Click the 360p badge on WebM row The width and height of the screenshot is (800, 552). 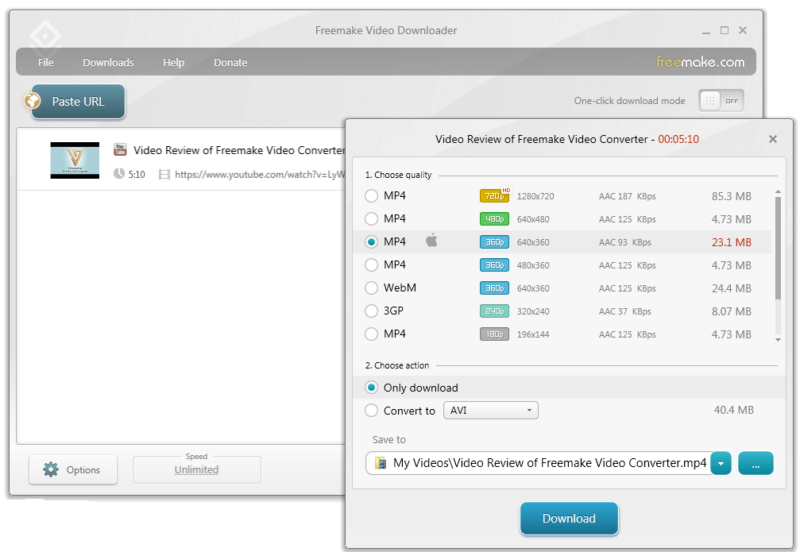[x=494, y=288]
